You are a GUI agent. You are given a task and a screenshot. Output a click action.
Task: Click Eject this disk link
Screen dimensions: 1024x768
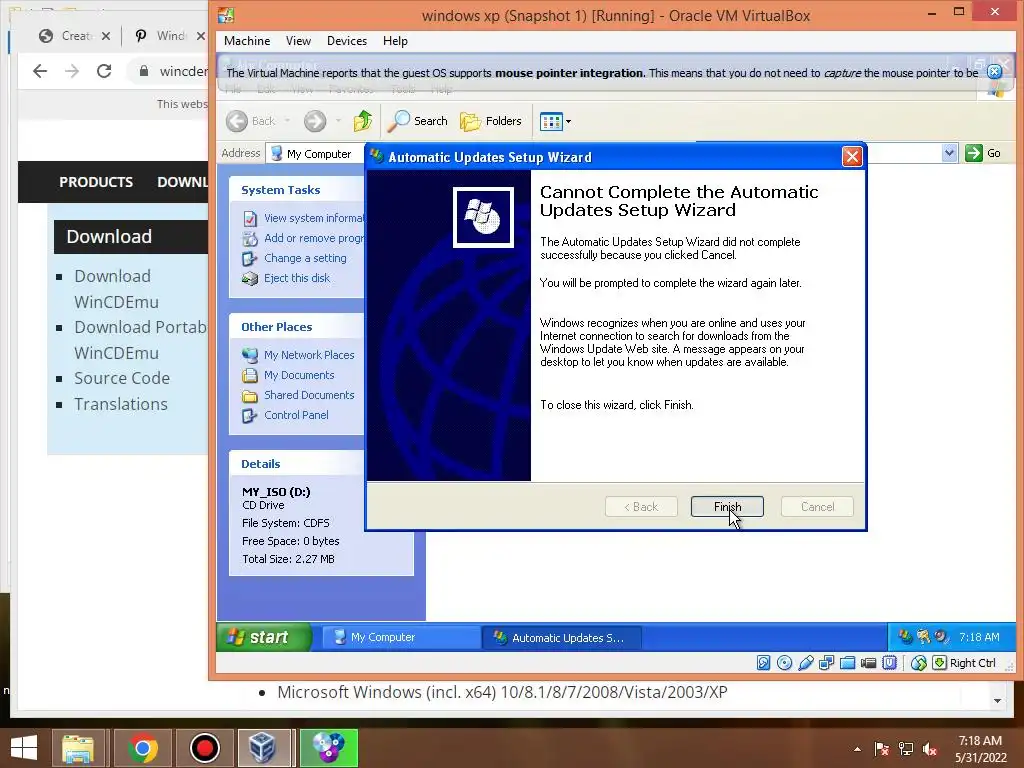(297, 278)
